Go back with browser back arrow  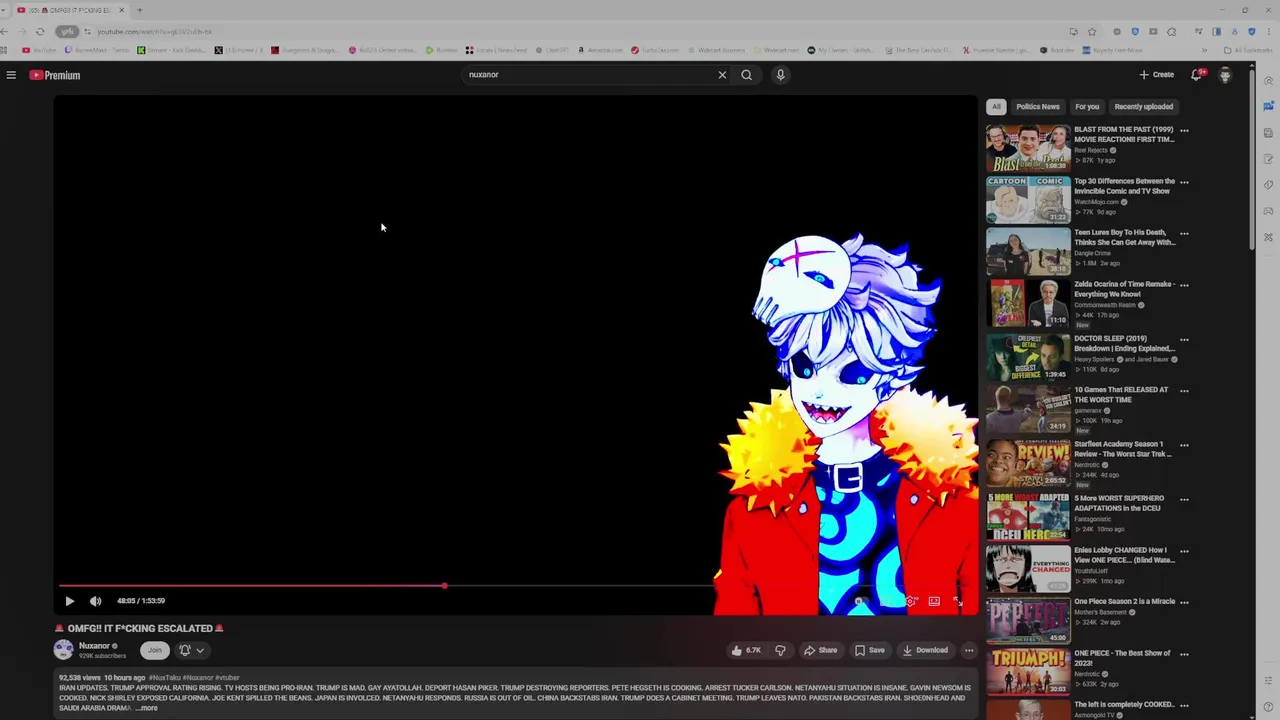pos(5,32)
